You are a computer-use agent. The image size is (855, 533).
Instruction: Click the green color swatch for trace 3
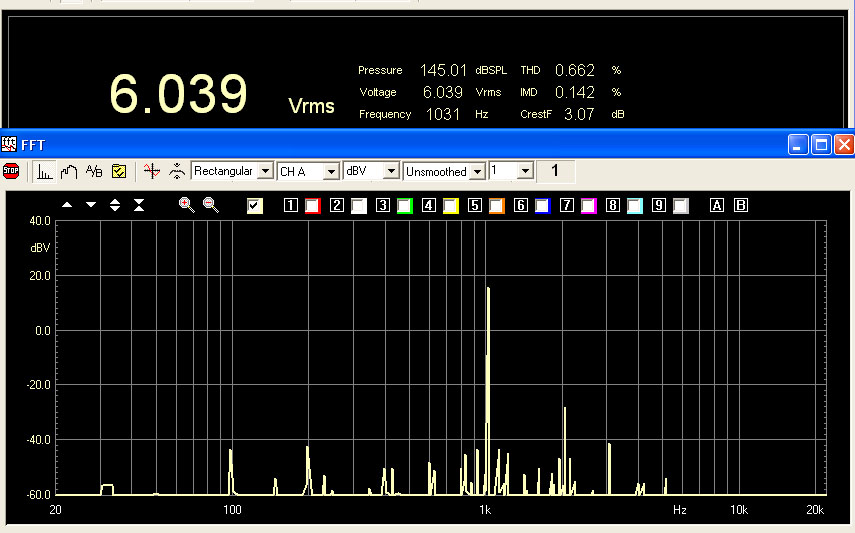(x=404, y=206)
